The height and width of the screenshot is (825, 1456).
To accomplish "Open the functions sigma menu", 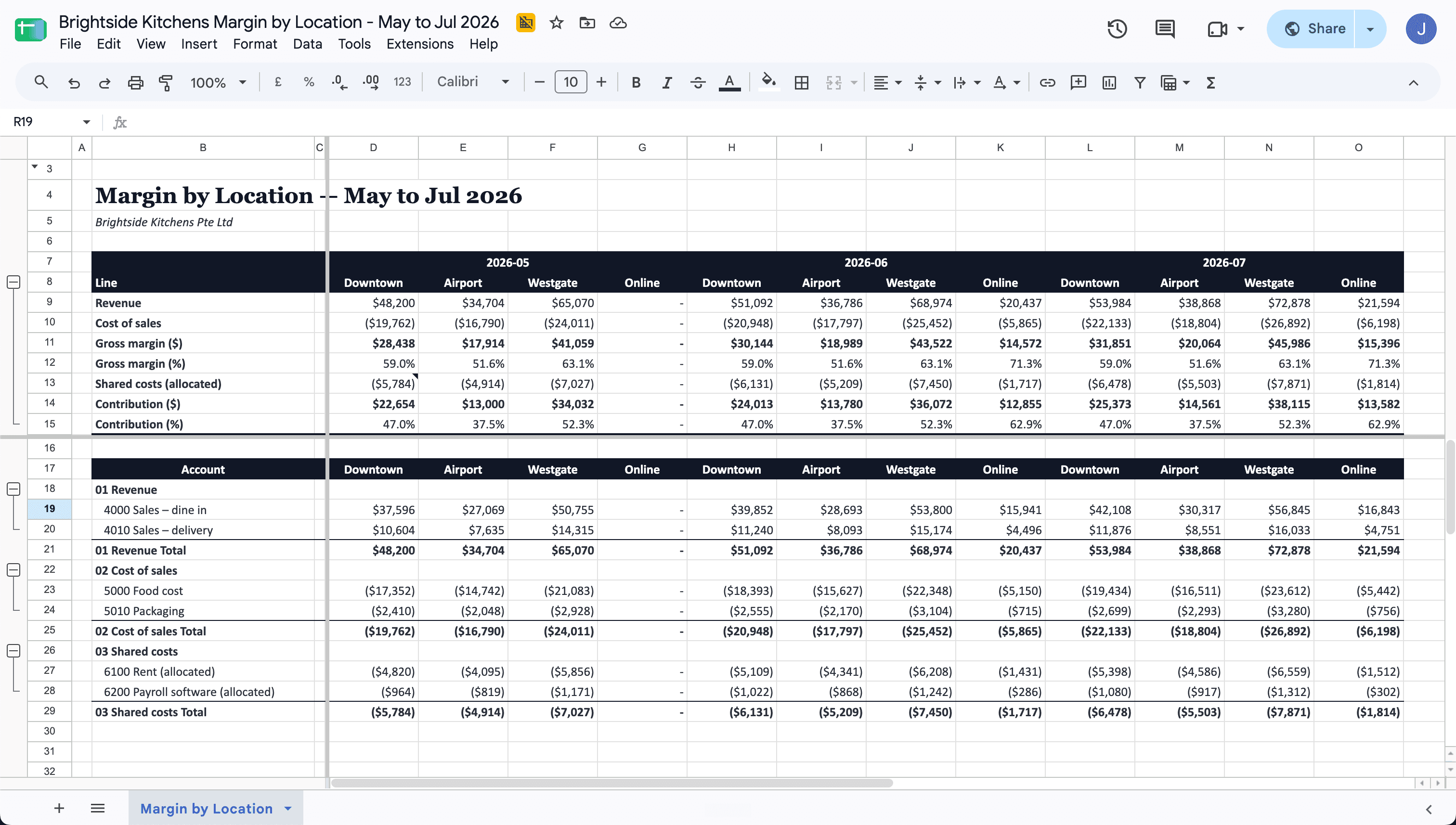I will click(x=1211, y=83).
